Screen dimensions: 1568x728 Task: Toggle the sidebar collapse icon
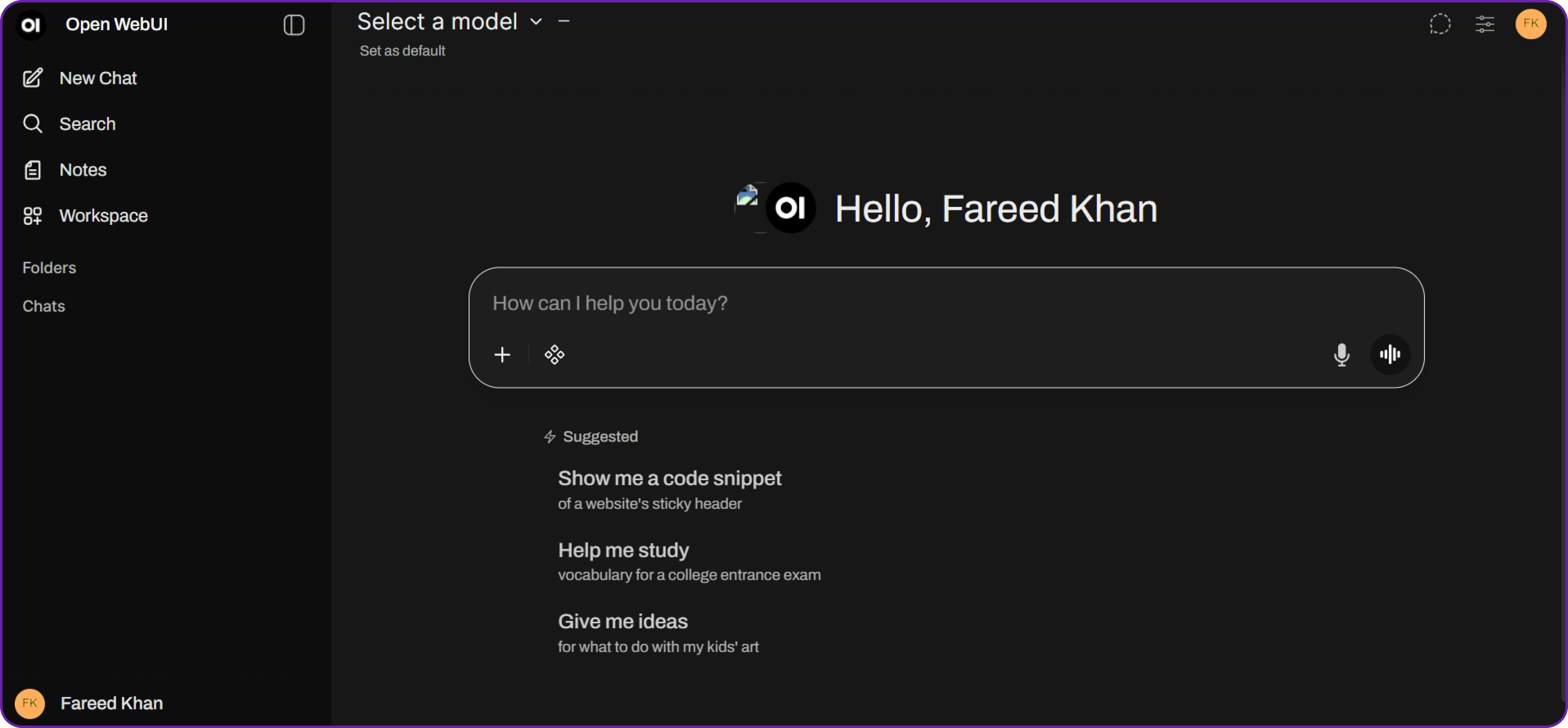click(294, 25)
